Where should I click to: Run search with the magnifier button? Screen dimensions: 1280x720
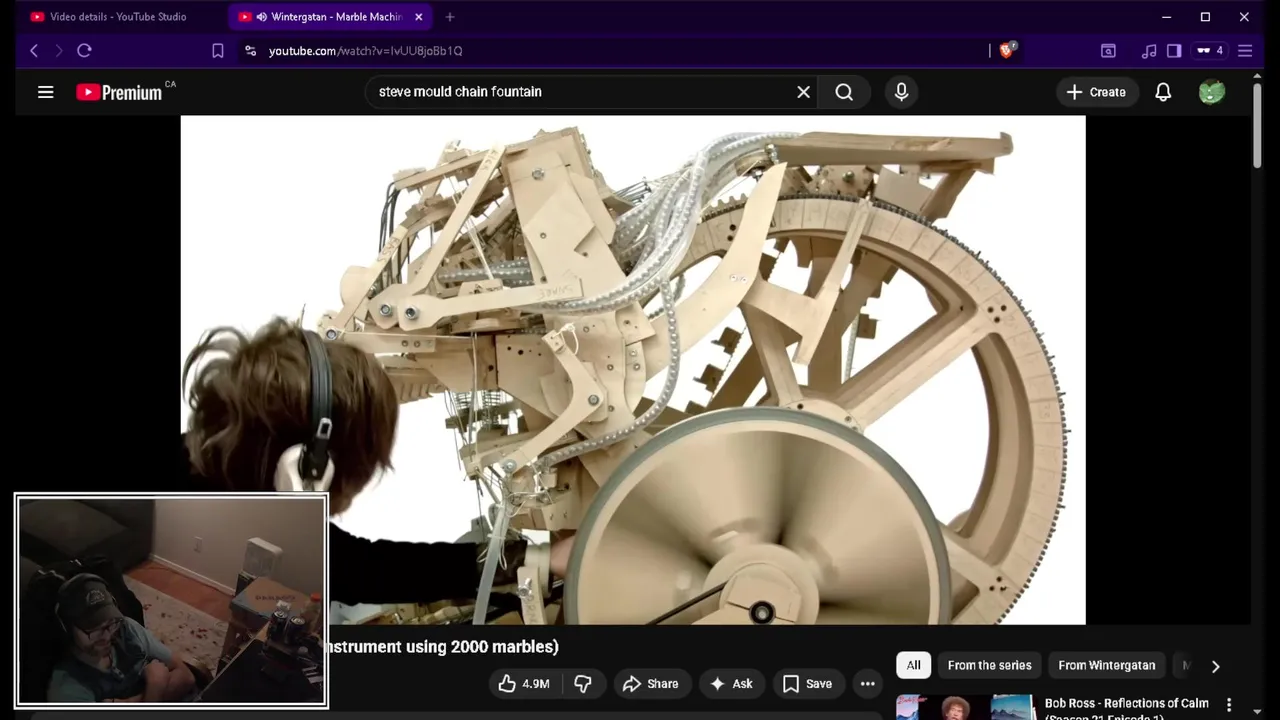(844, 92)
